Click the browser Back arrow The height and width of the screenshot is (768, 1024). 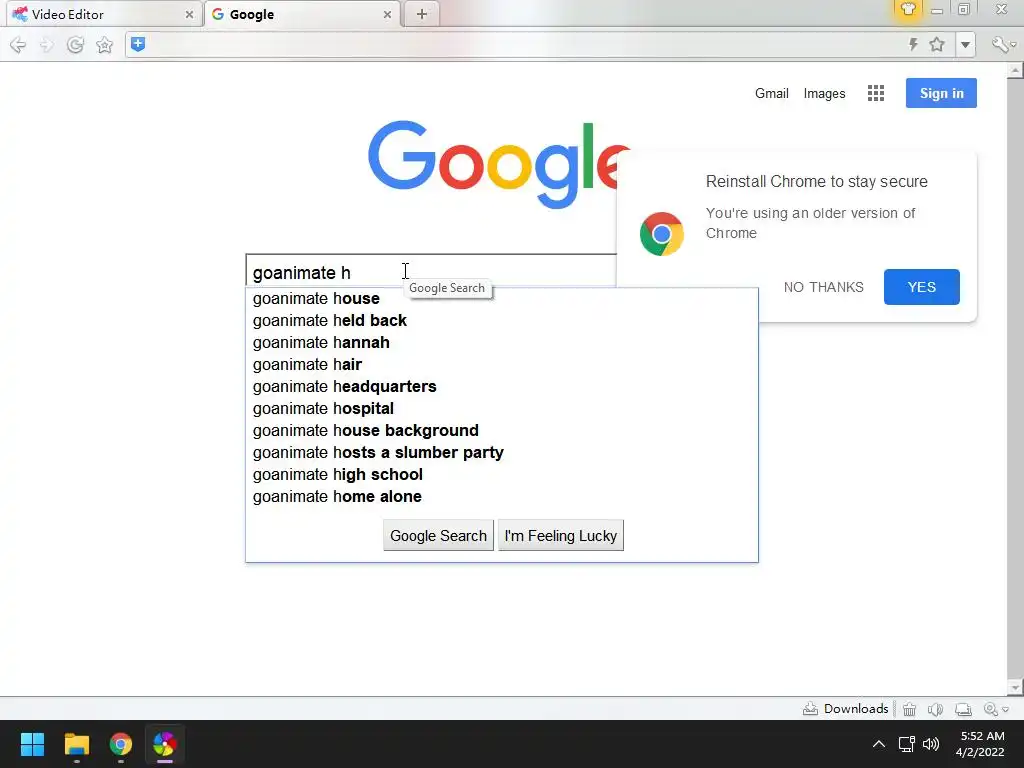[18, 44]
